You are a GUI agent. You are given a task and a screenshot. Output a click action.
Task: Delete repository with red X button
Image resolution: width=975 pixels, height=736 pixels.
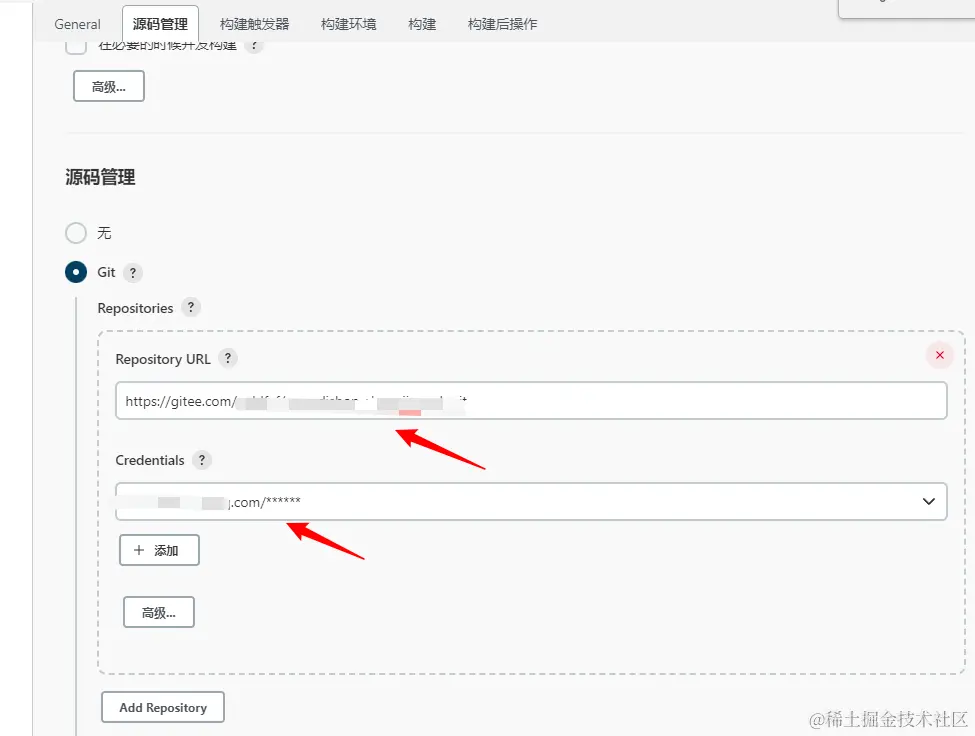[940, 355]
